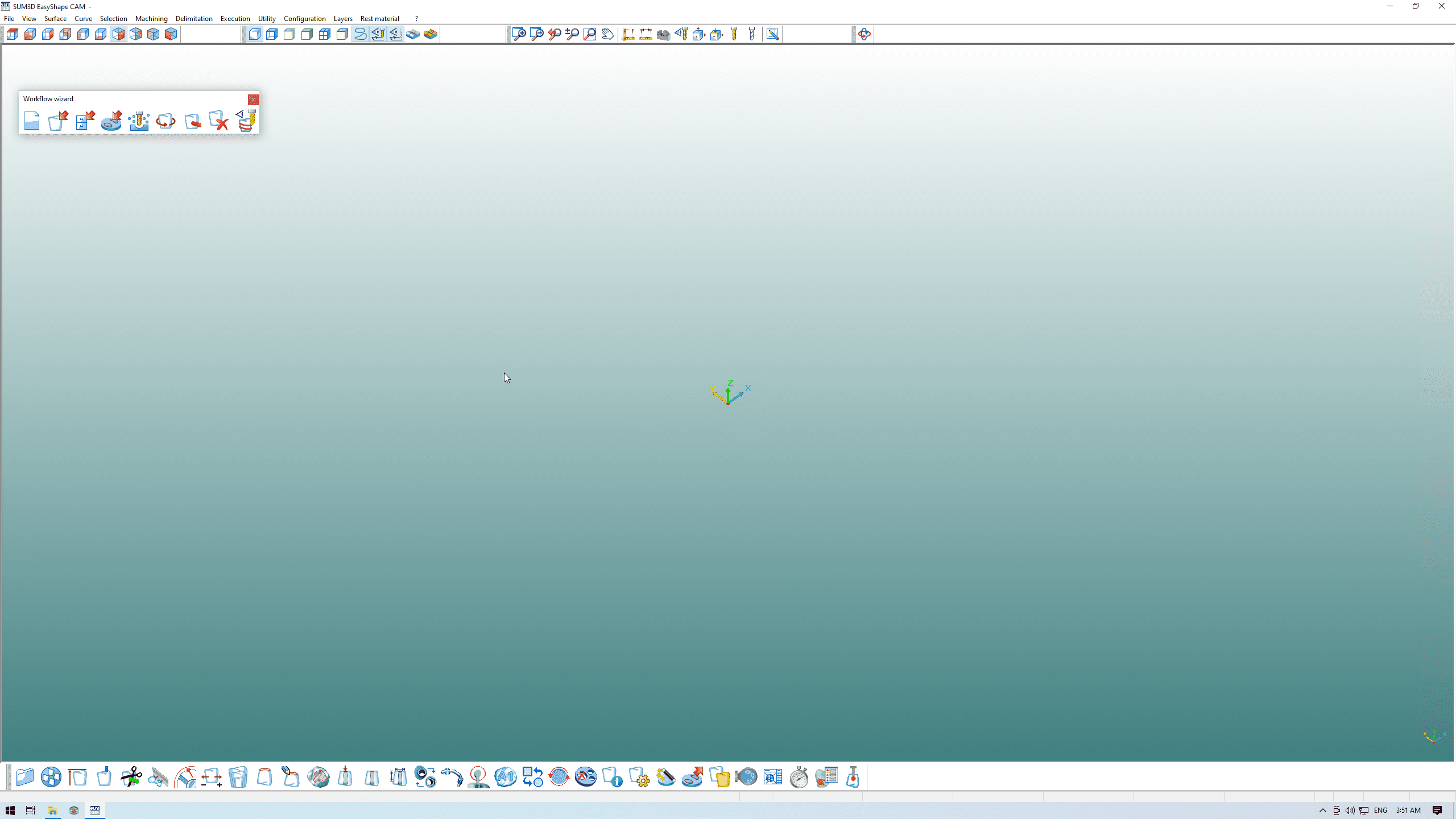Click the stopwatch icon in bottom toolbar
1456x819 pixels.
799,777
